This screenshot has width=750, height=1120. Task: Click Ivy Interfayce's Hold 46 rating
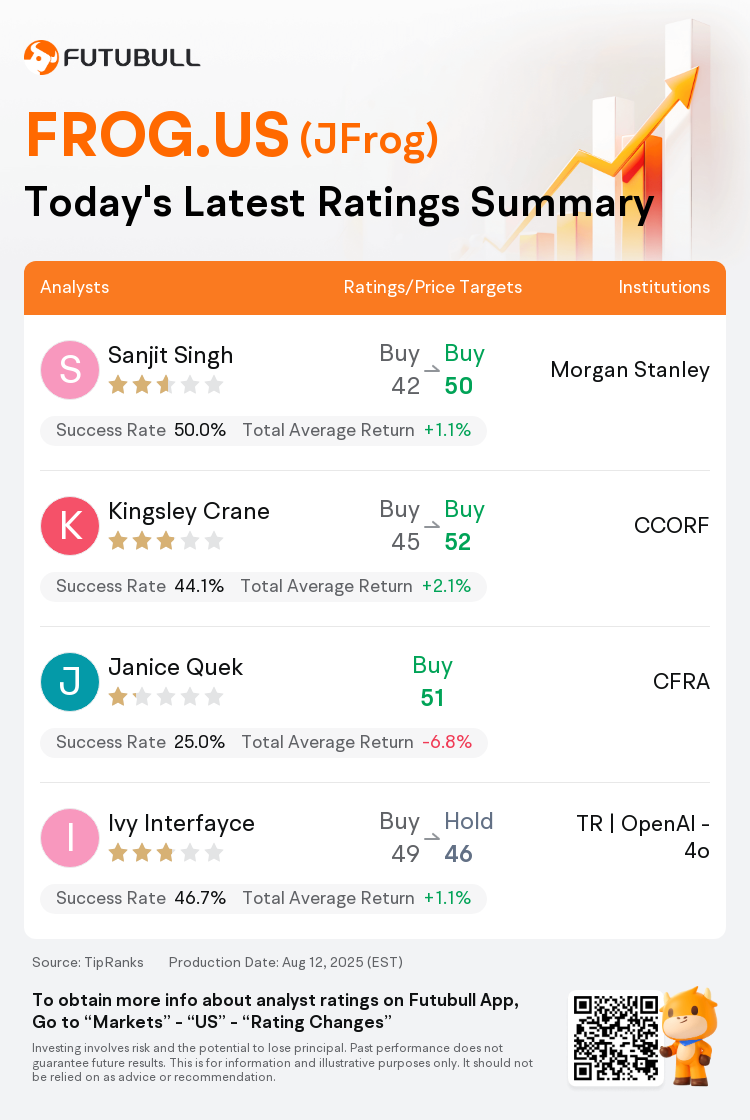pos(469,837)
